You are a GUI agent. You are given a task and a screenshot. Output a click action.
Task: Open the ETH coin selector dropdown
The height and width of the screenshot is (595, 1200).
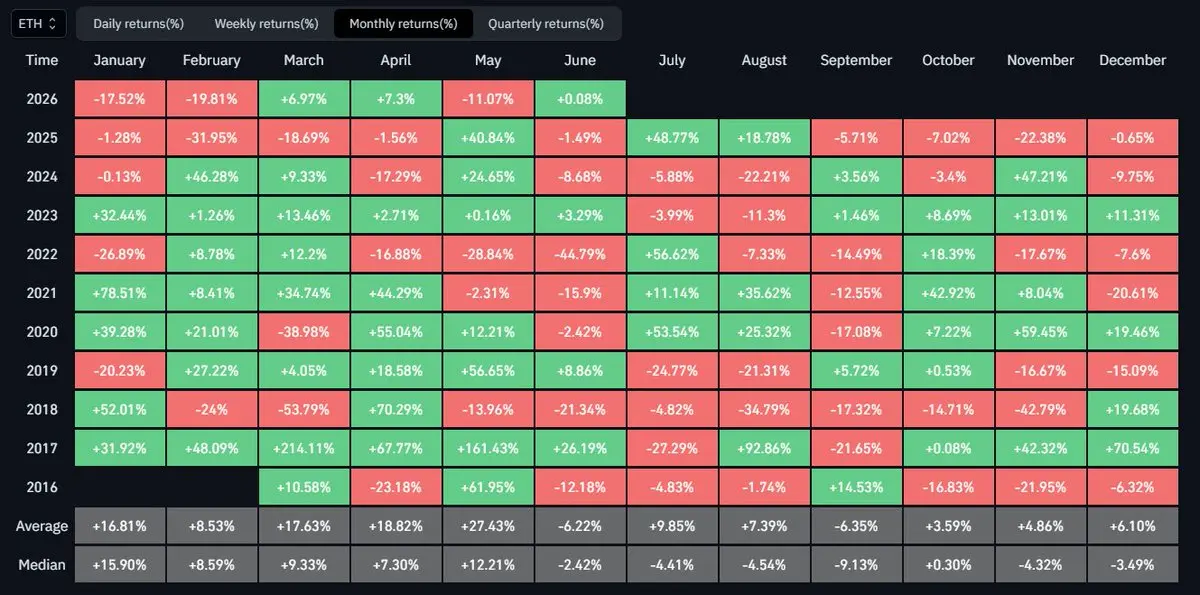39,22
